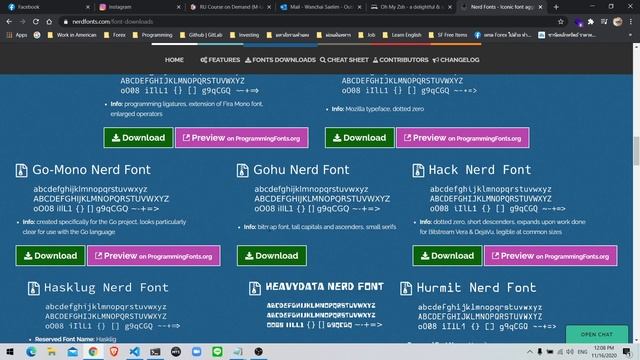Click the page vertical scrollbar thumb

point(636,151)
